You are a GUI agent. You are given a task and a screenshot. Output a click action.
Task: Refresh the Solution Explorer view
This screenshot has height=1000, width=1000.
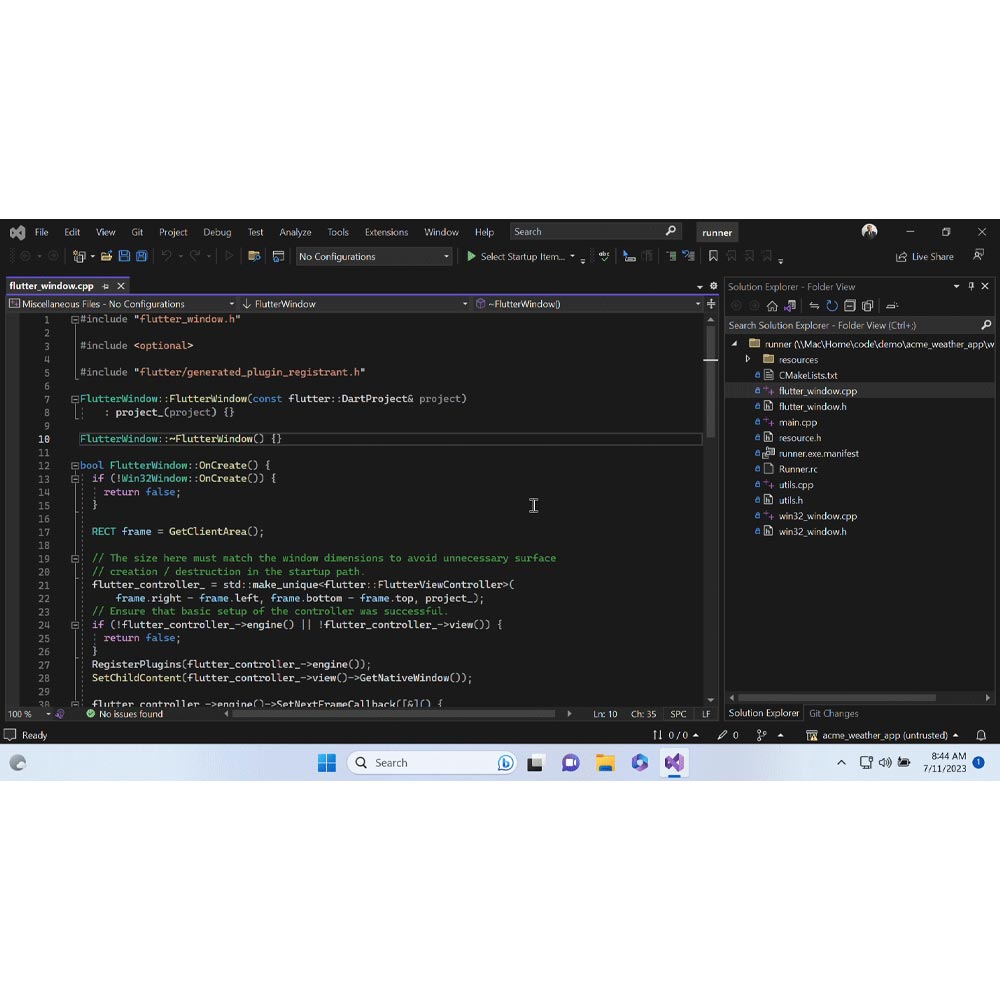(831, 306)
